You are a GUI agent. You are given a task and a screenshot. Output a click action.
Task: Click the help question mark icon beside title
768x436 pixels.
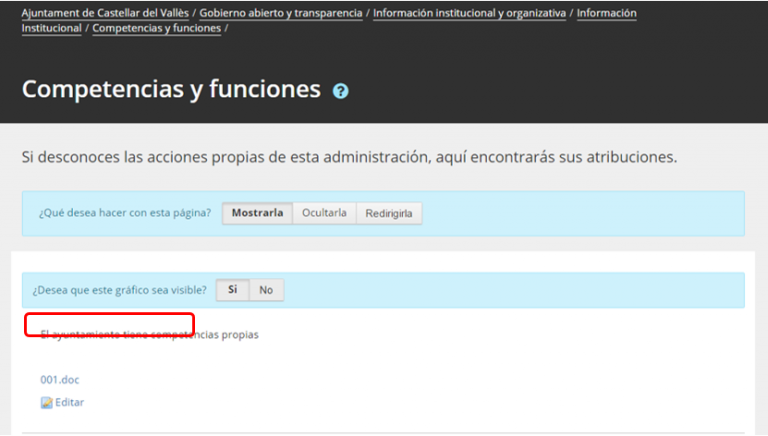(341, 90)
